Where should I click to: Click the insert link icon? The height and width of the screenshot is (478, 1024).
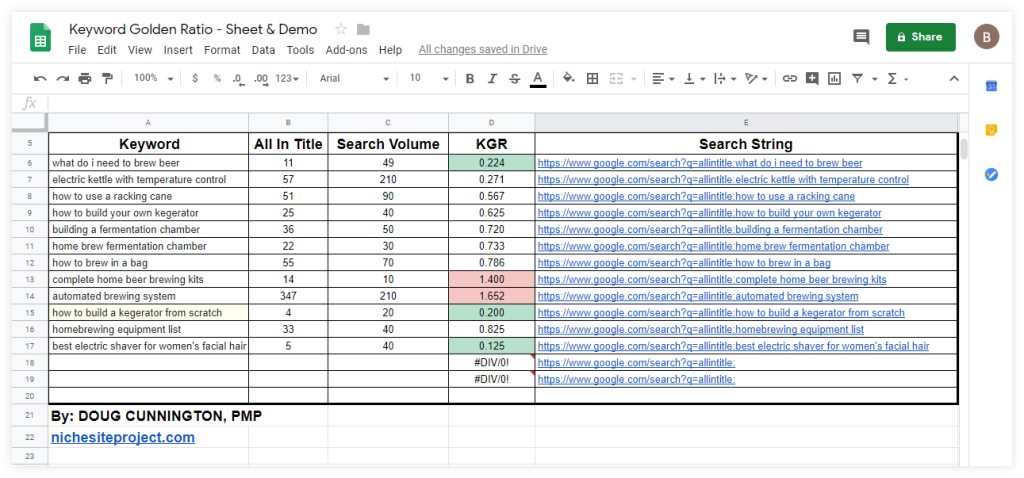[790, 78]
